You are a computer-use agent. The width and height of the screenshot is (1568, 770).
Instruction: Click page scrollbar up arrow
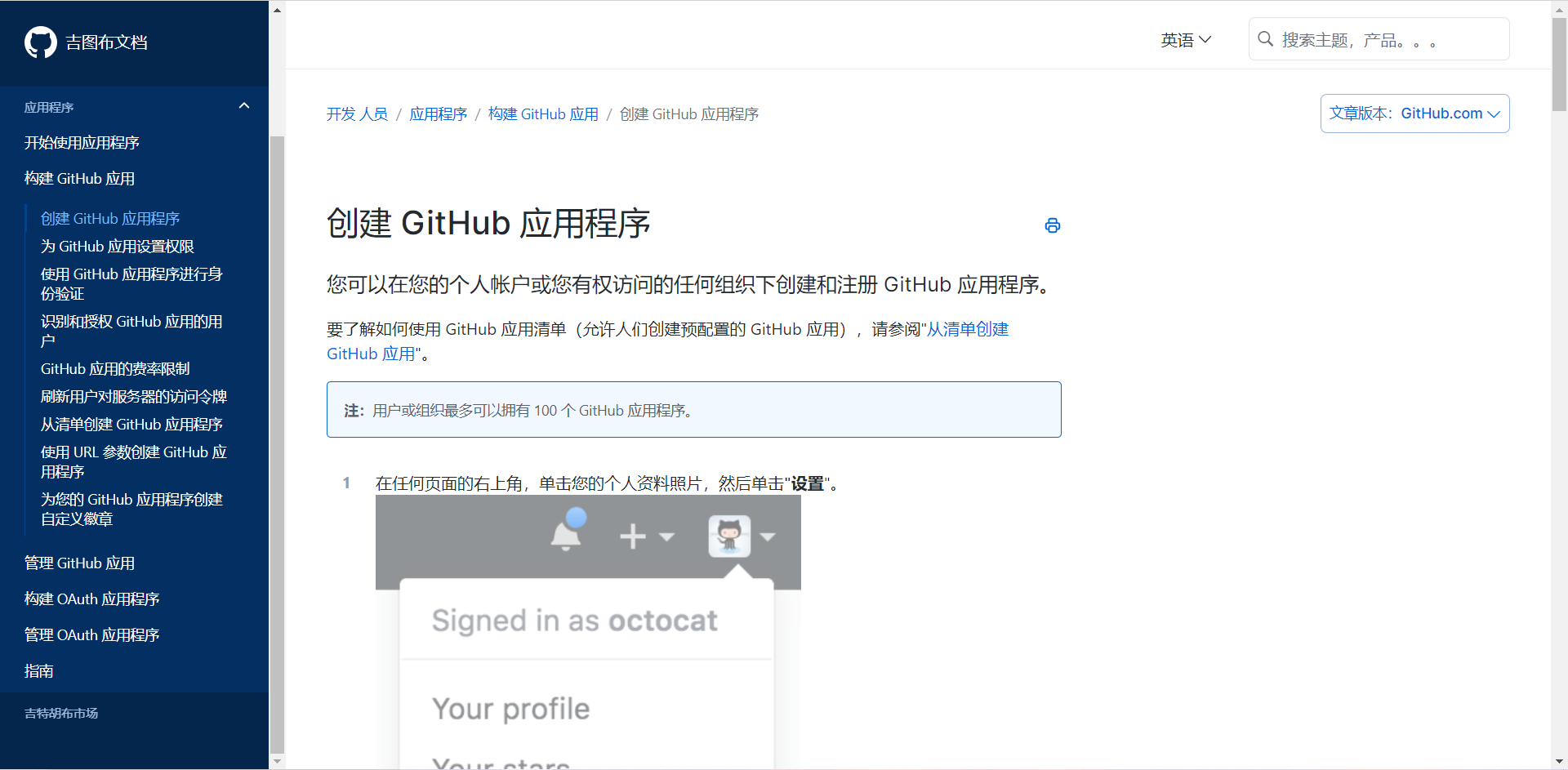coord(1559,9)
